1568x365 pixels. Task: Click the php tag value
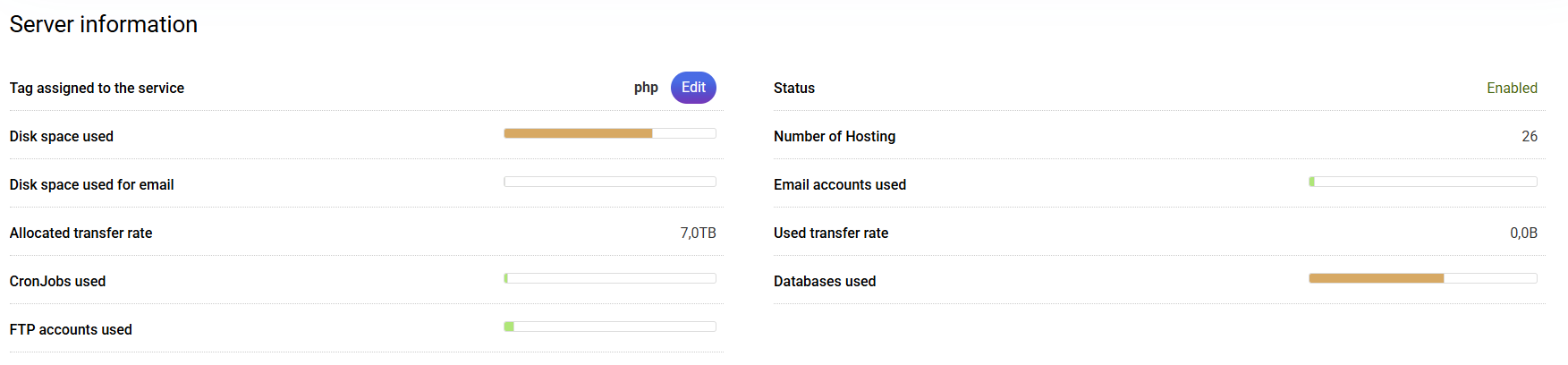click(x=646, y=88)
